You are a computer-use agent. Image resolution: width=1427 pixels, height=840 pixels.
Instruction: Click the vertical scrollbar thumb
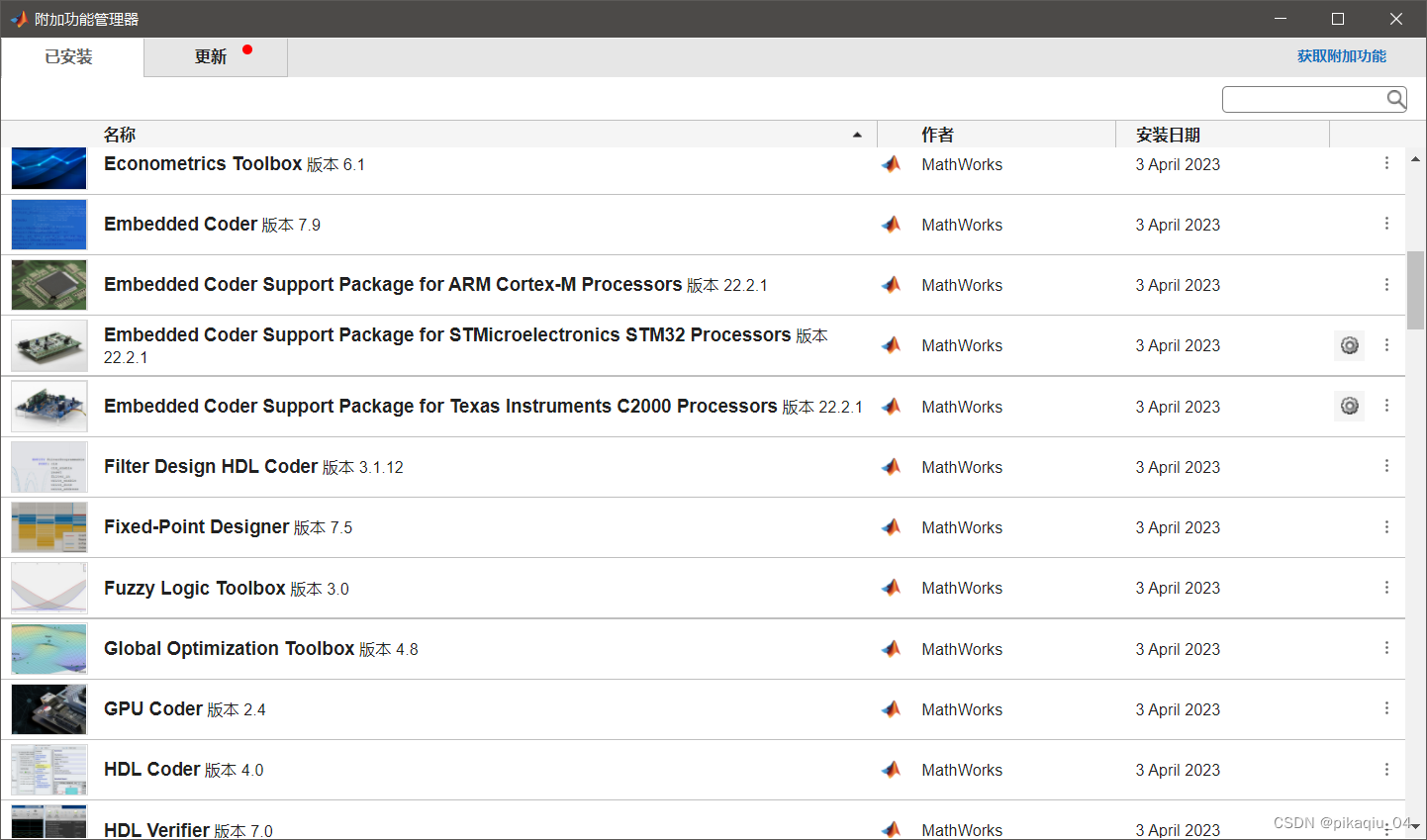(x=1415, y=290)
